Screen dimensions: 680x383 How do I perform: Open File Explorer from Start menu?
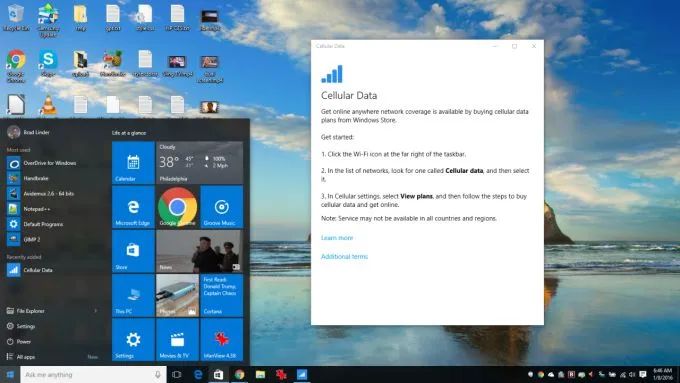tap(26, 311)
